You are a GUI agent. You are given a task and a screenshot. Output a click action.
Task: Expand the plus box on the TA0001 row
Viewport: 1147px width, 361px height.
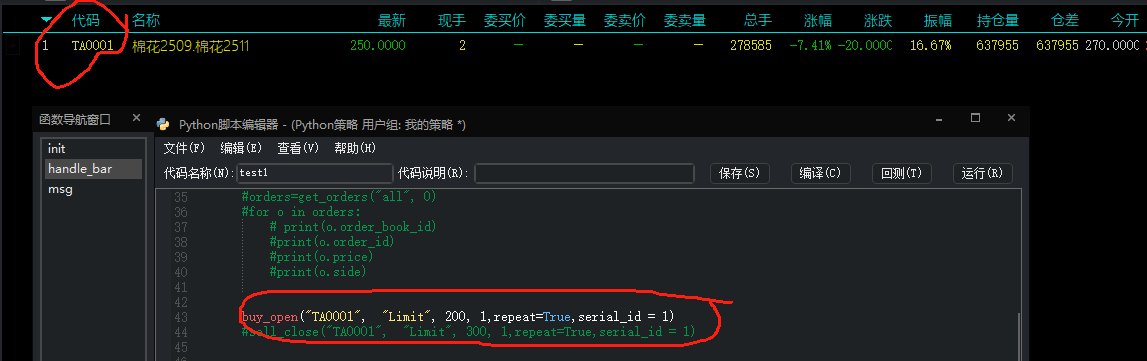12,45
